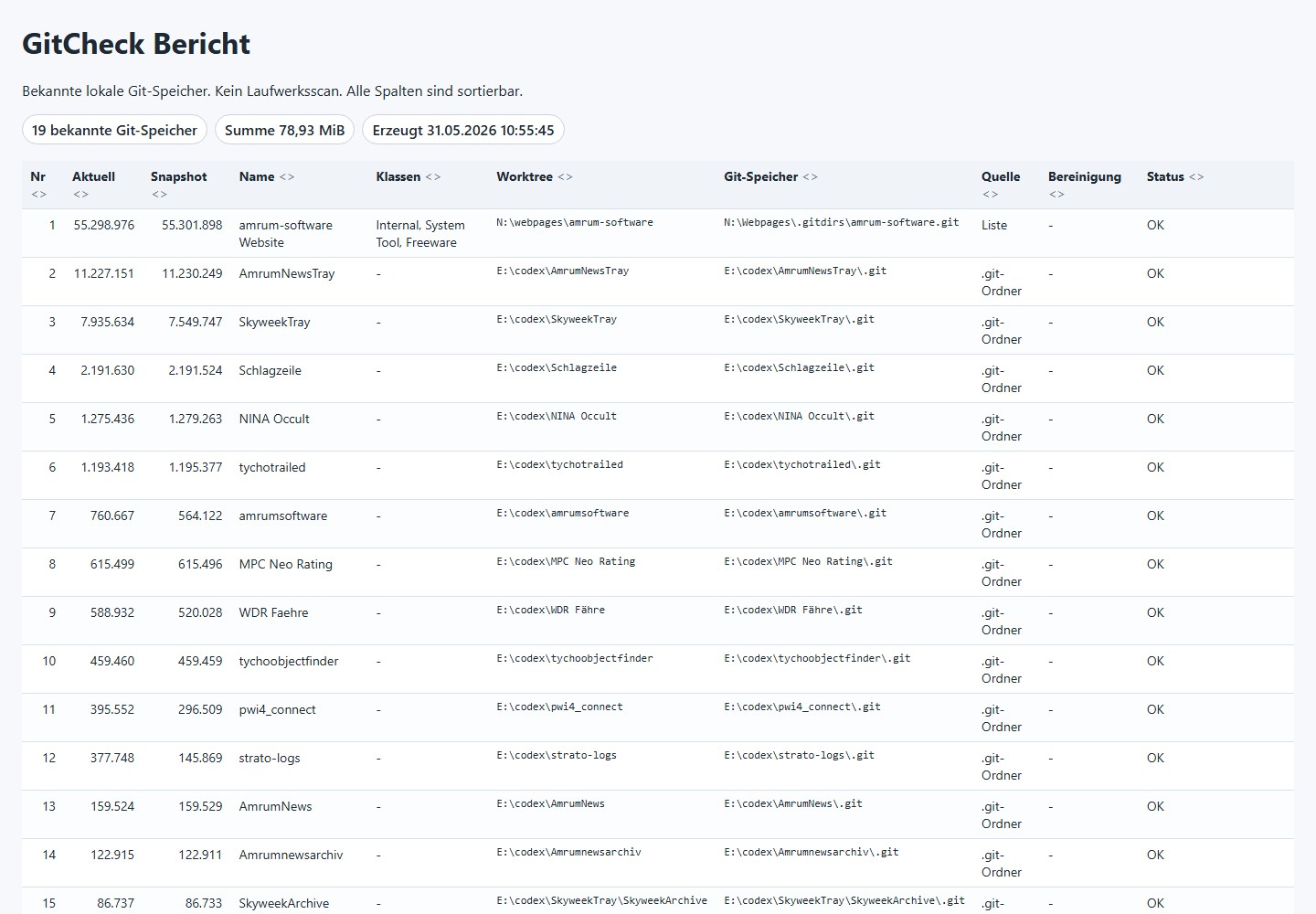Viewport: 1316px width, 914px height.
Task: Select Aktuell value 11.227.151
Action: pos(104,273)
